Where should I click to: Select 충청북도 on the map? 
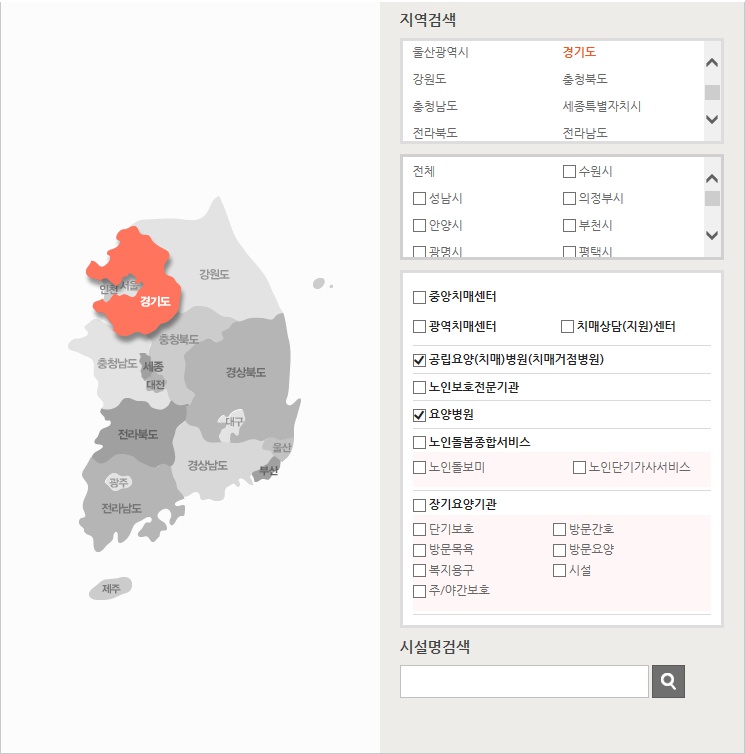[x=178, y=339]
